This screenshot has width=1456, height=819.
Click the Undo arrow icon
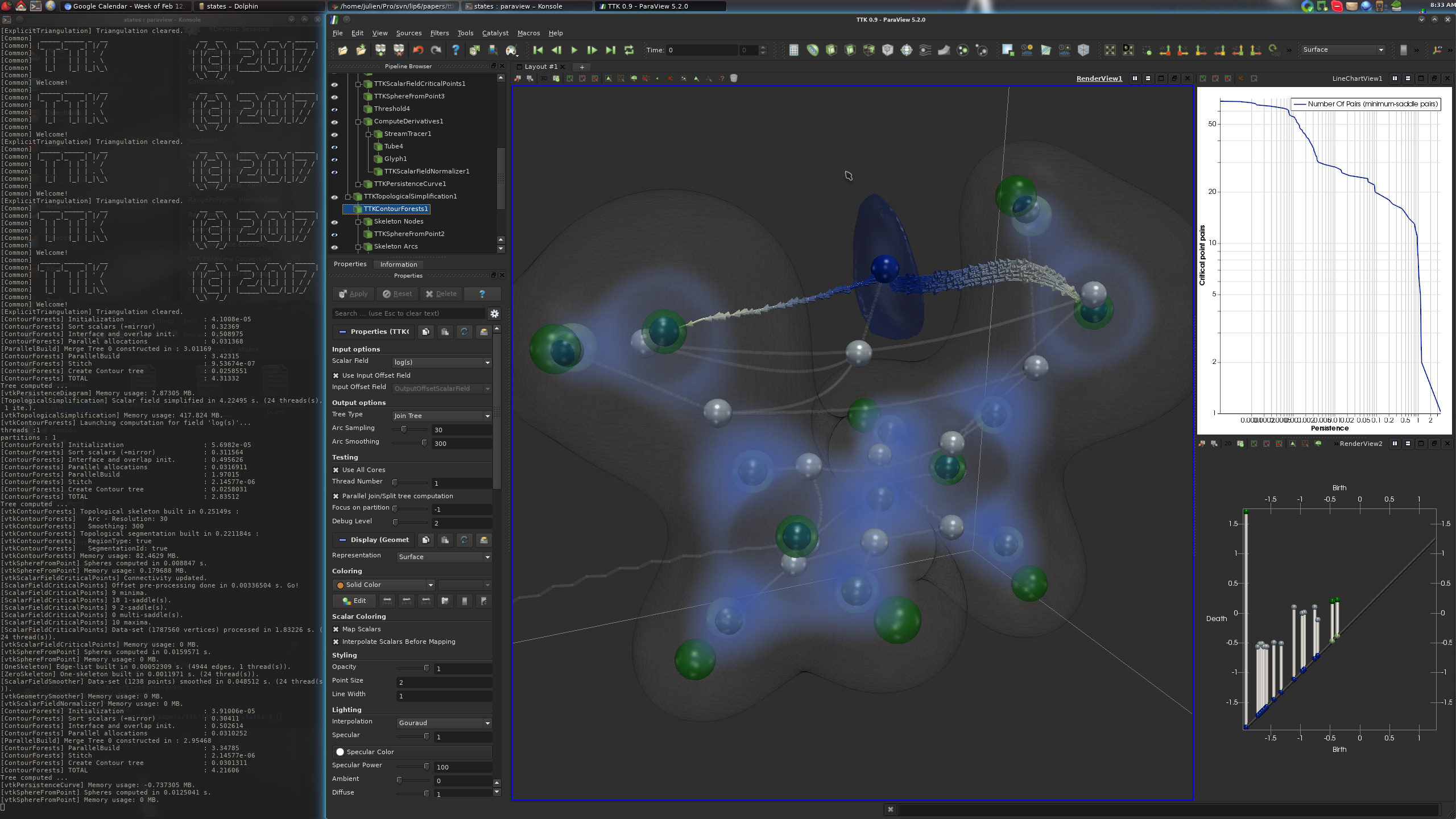pos(418,51)
